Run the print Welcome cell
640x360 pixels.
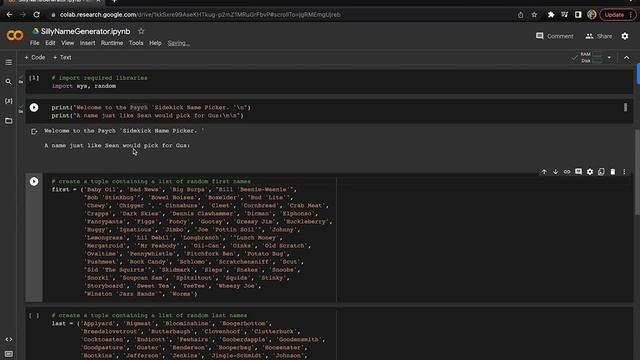(x=34, y=107)
